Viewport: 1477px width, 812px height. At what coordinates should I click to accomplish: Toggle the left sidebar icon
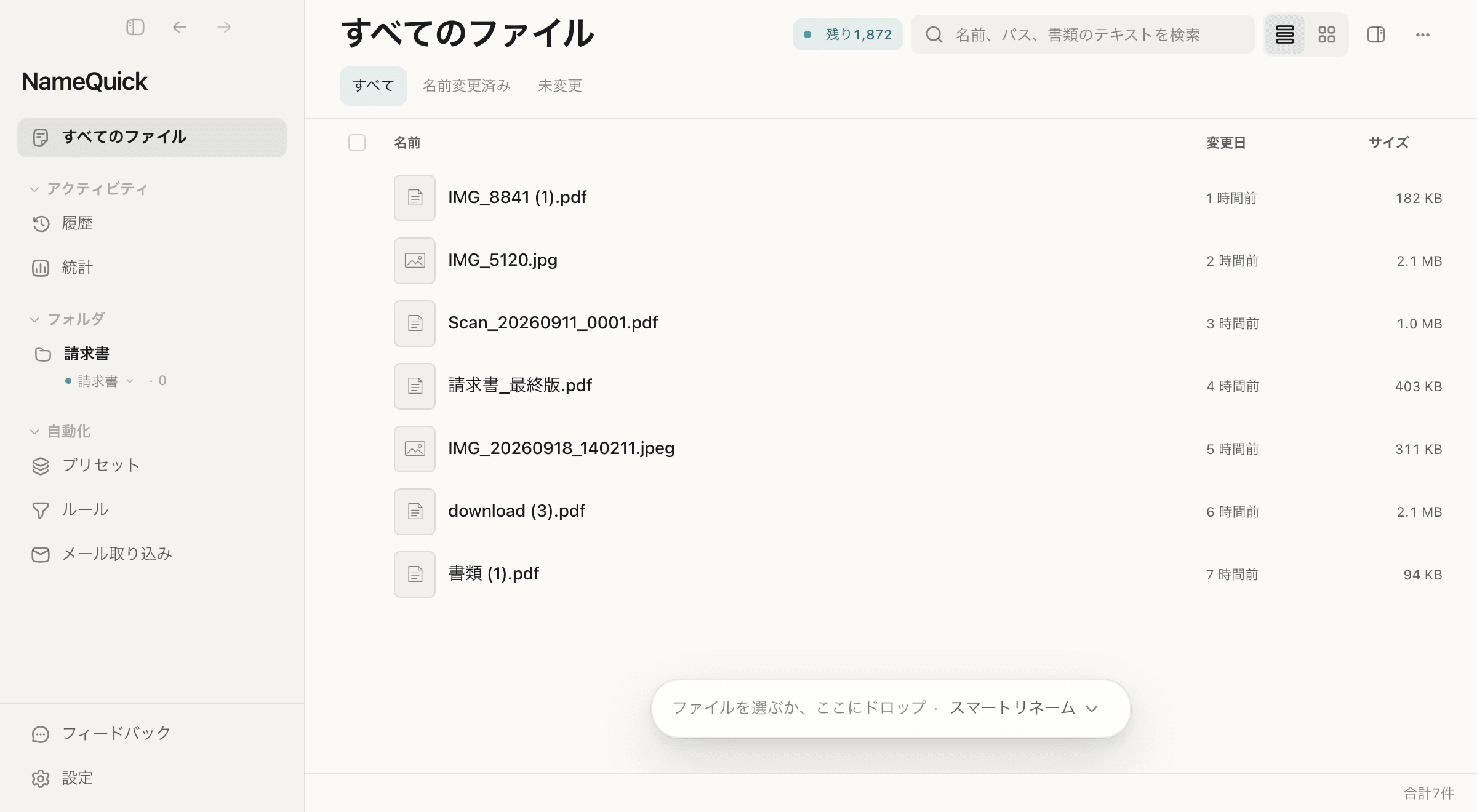(x=135, y=27)
